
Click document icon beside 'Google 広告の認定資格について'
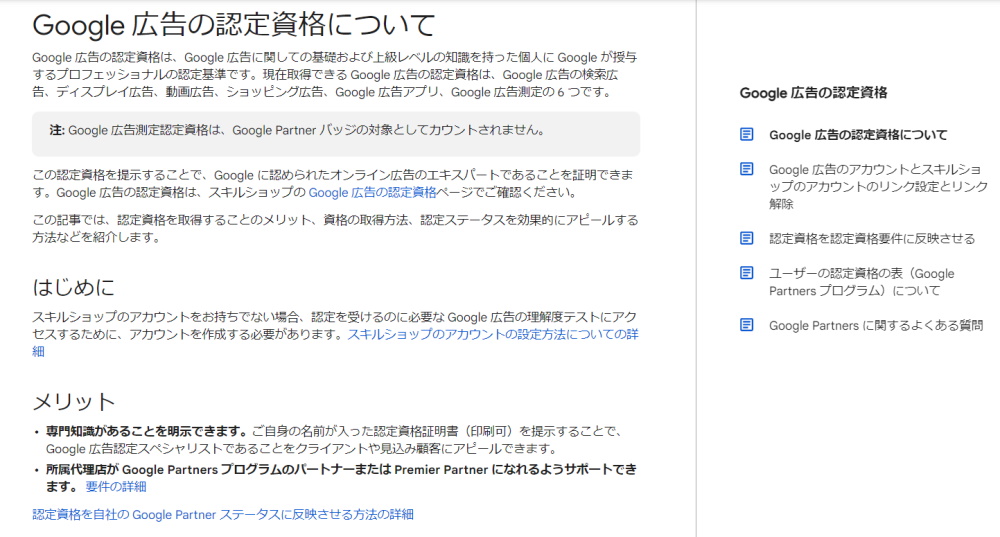[746, 135]
